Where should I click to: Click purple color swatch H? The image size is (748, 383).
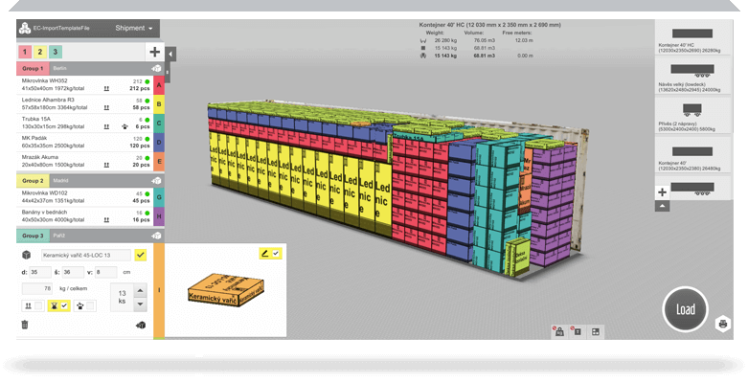pyautogui.click(x=159, y=216)
